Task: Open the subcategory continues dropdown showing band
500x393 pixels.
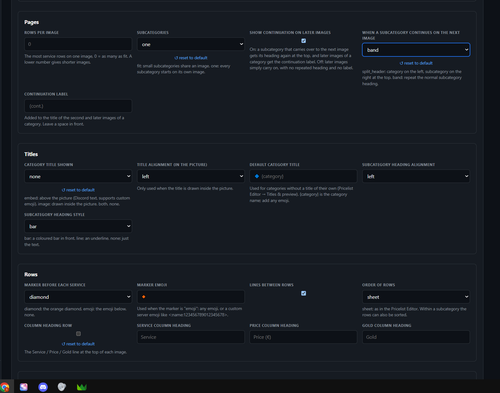Action: point(416,50)
